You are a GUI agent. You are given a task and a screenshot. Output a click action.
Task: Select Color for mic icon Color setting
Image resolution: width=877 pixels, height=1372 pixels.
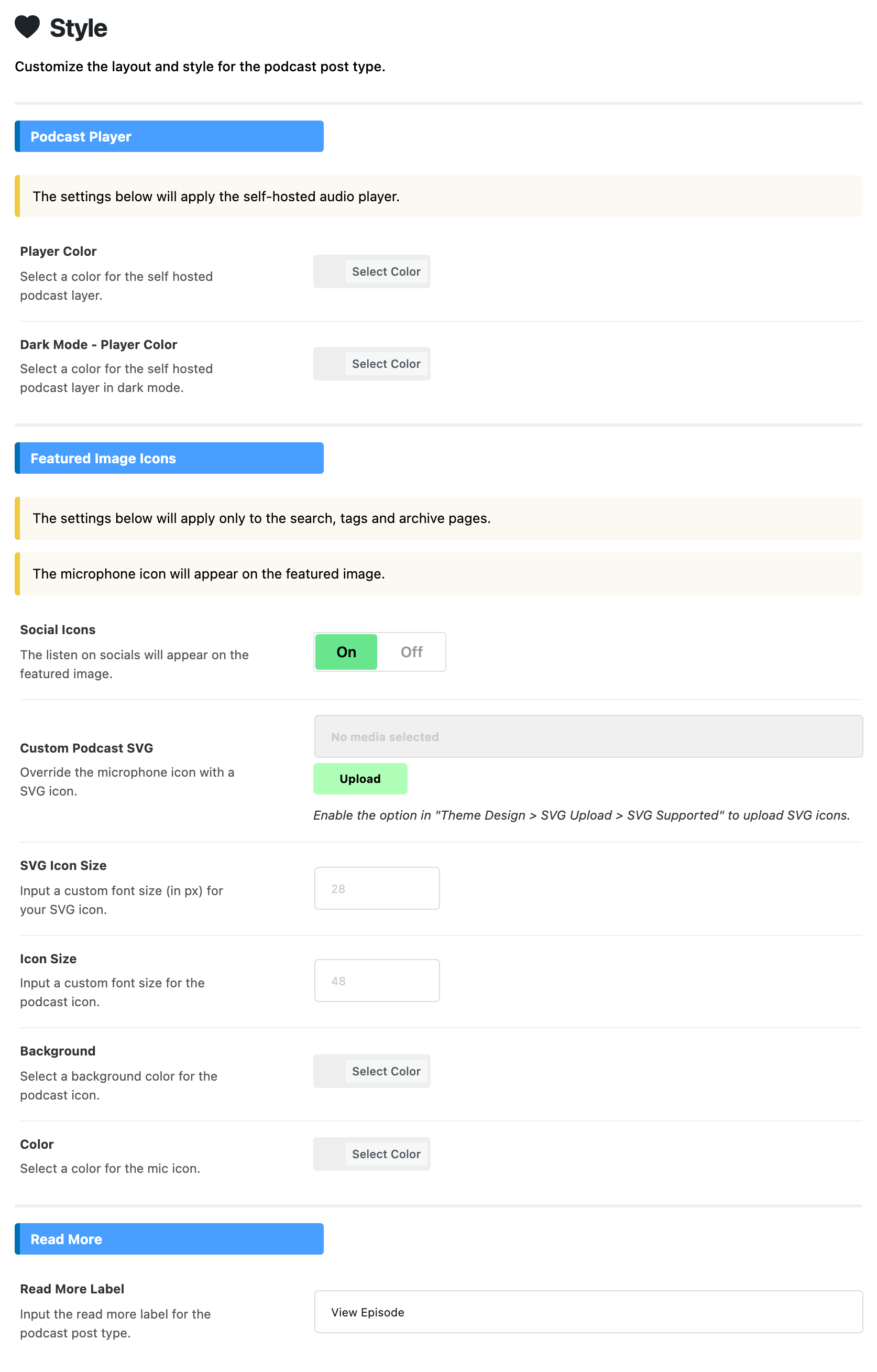[x=386, y=1154]
